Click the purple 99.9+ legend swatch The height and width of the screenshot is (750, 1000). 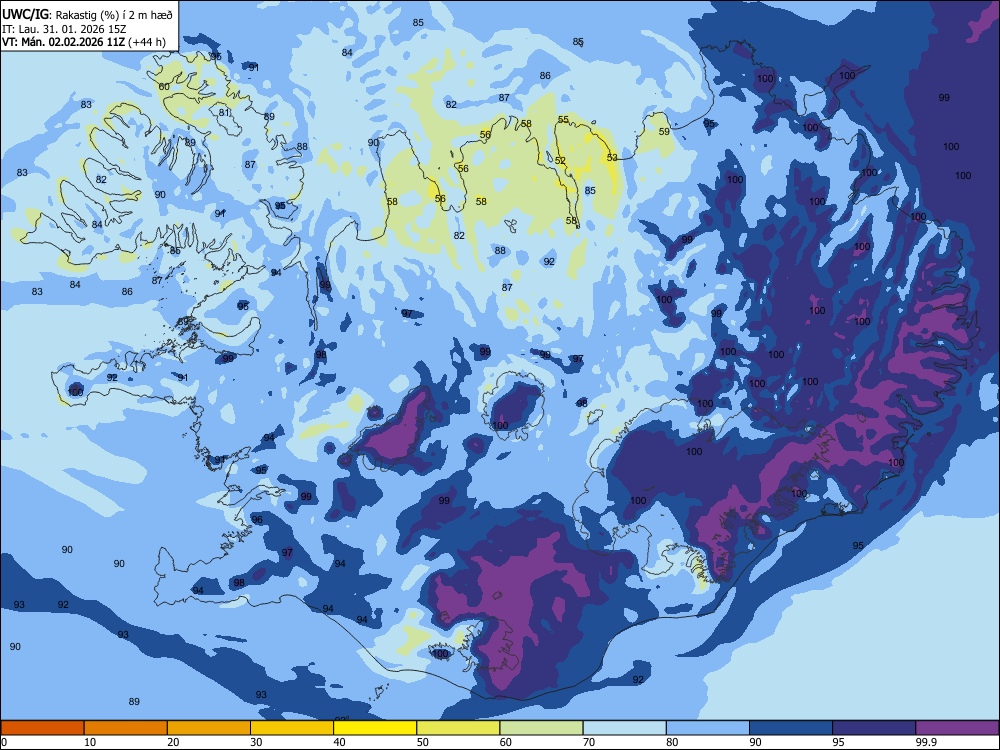click(x=957, y=728)
